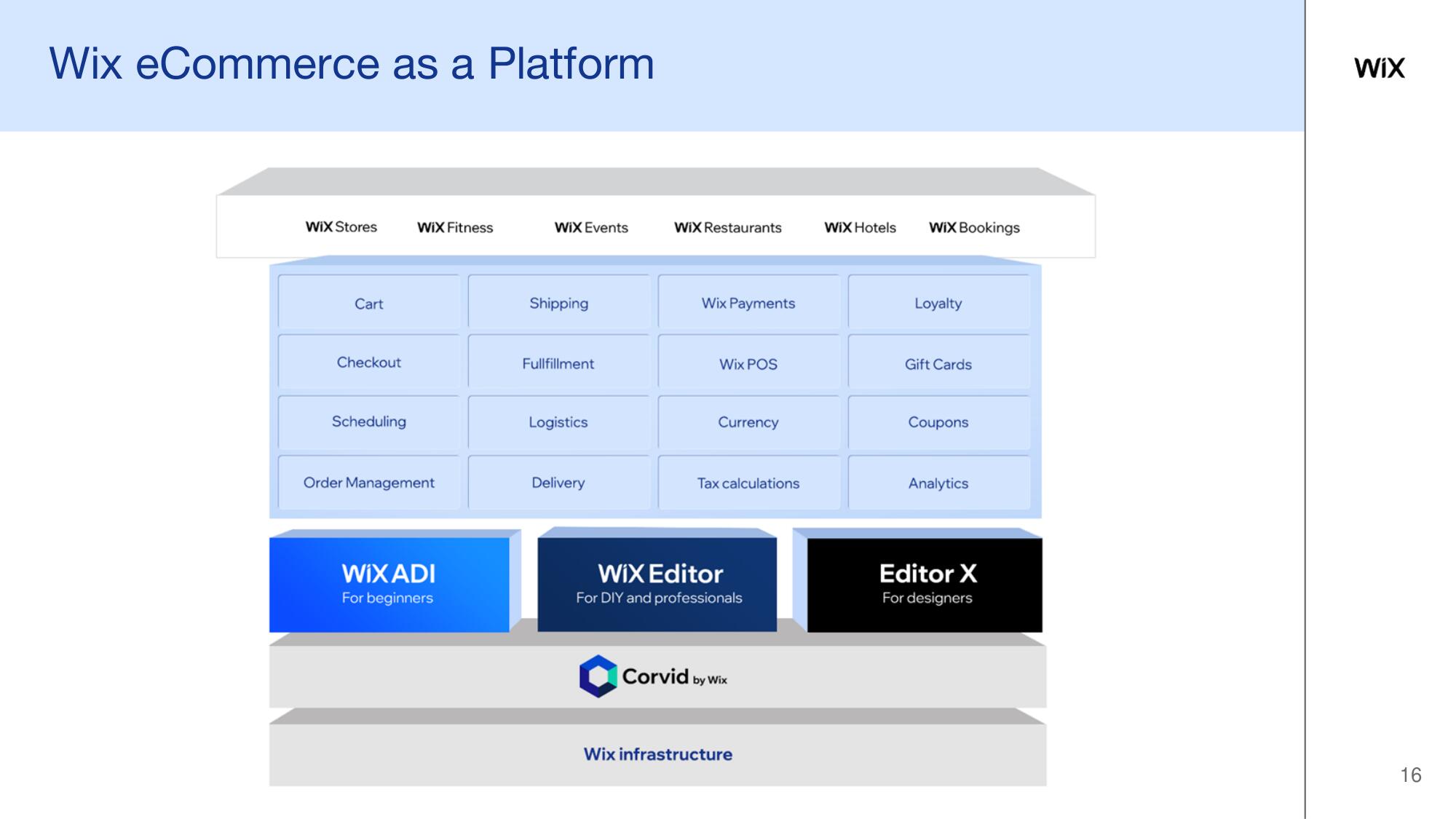Click the Wix ADI For beginners block
Screen dimensions: 1456x819
coord(389,585)
